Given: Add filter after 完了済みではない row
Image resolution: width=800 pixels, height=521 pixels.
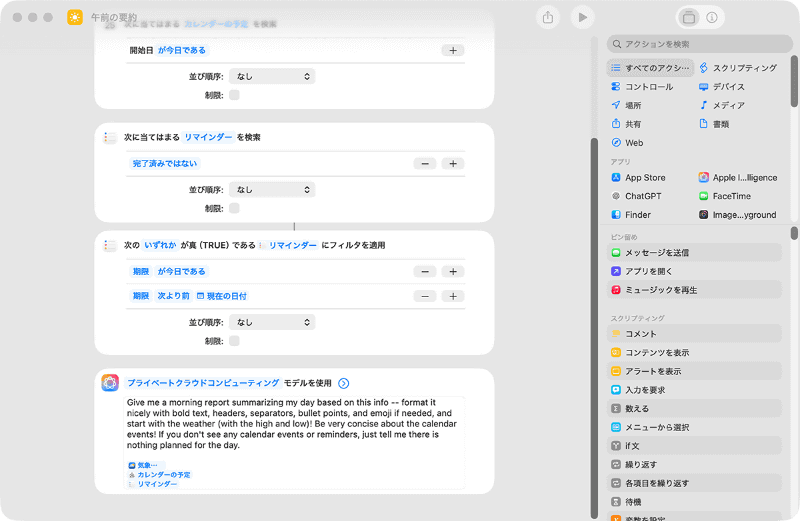Looking at the screenshot, I should (453, 163).
